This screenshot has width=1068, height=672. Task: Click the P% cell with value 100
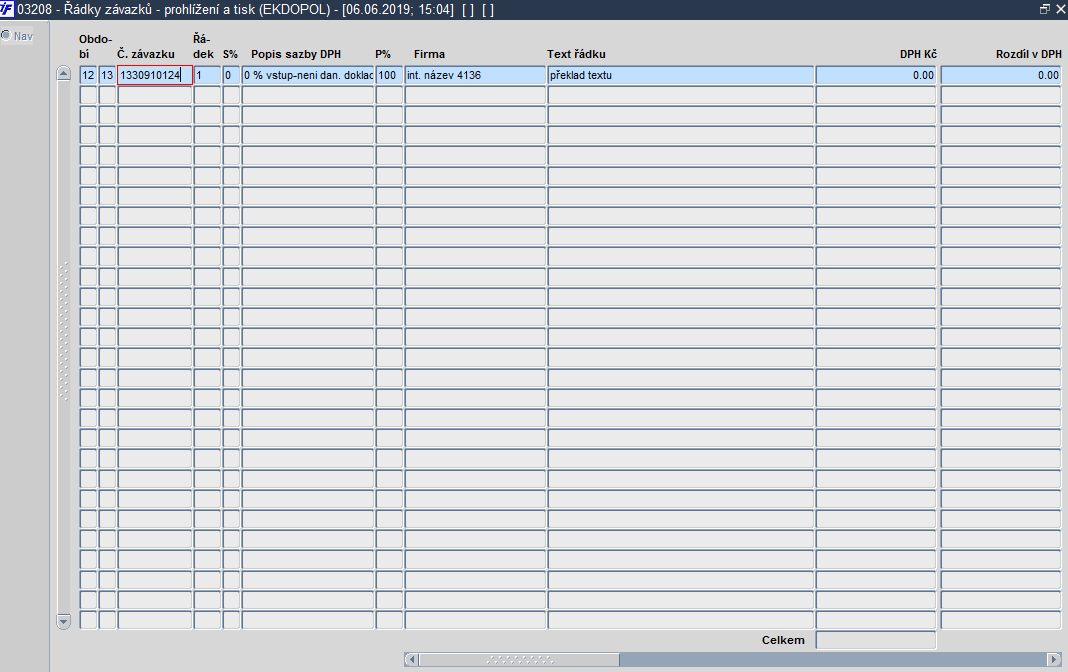[x=389, y=75]
